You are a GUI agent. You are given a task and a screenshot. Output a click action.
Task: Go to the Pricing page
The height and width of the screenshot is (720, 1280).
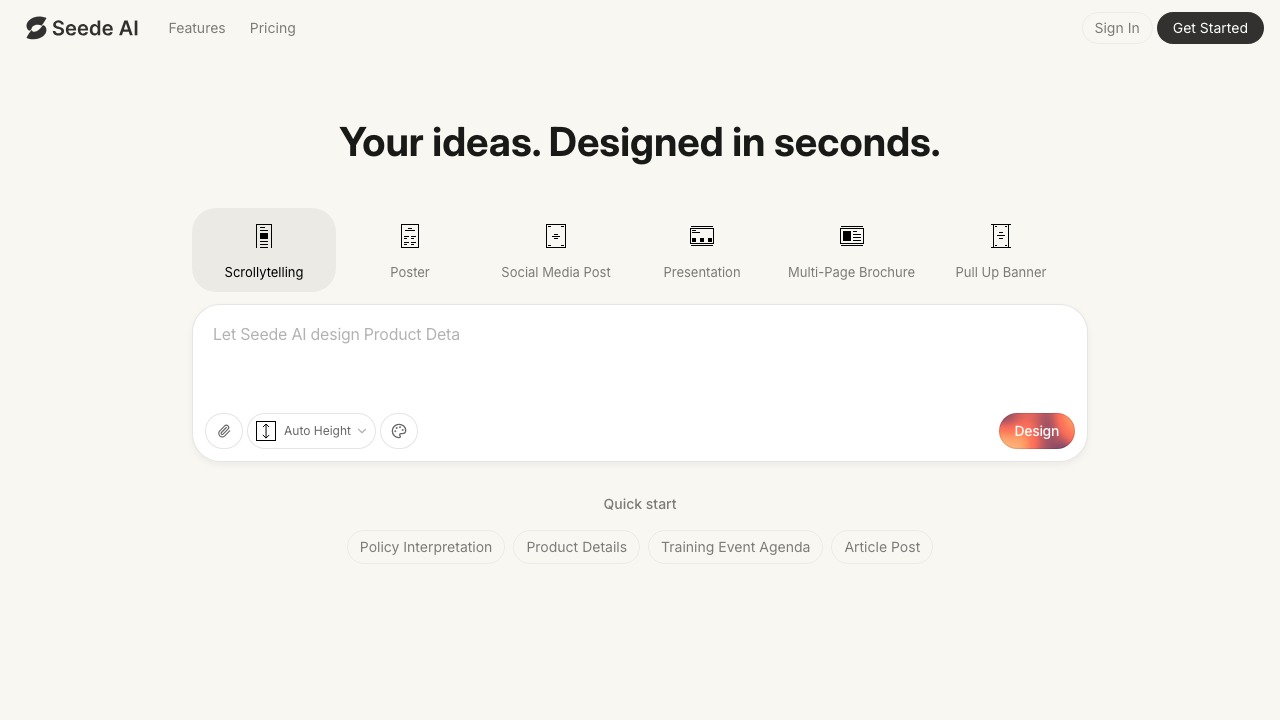tap(272, 28)
